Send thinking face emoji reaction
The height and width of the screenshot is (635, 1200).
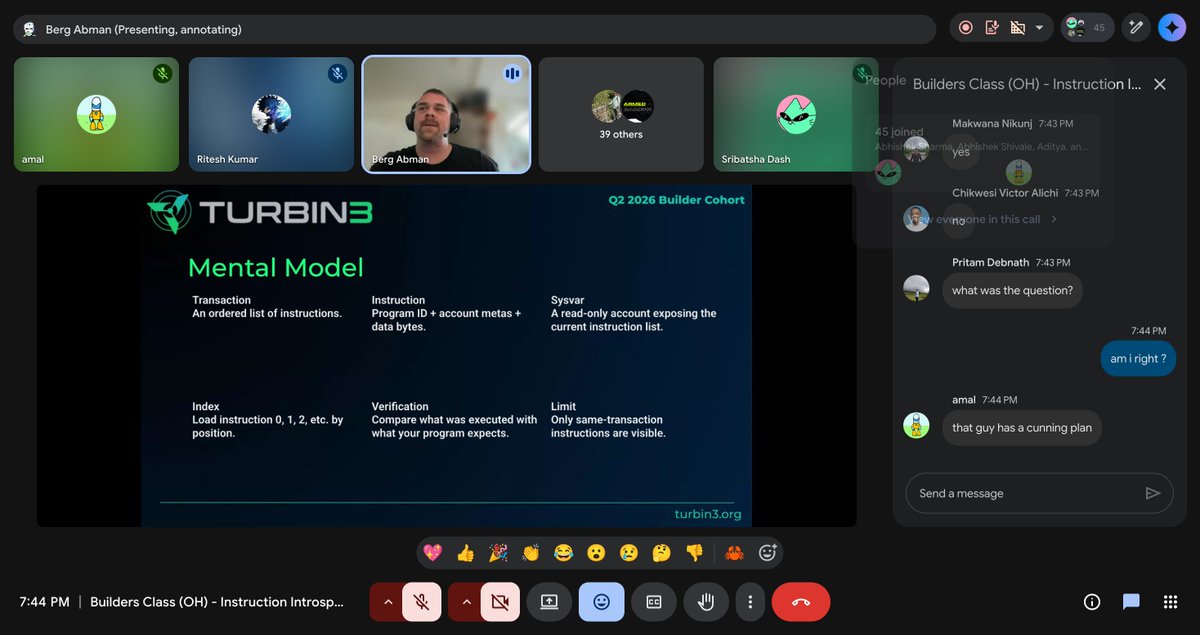(661, 552)
